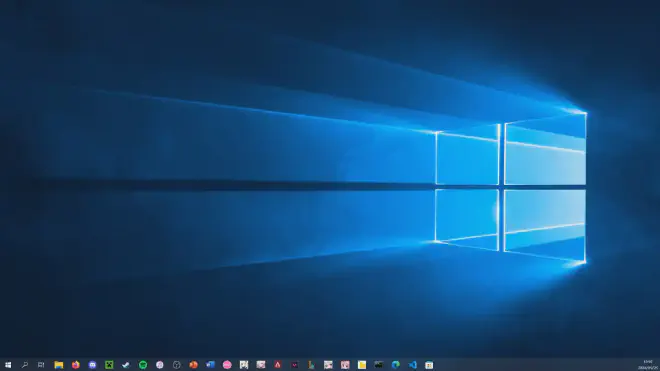Image resolution: width=660 pixels, height=371 pixels.
Task: Open the yellow Sticky Notes icon
Action: pyautogui.click(x=362, y=365)
